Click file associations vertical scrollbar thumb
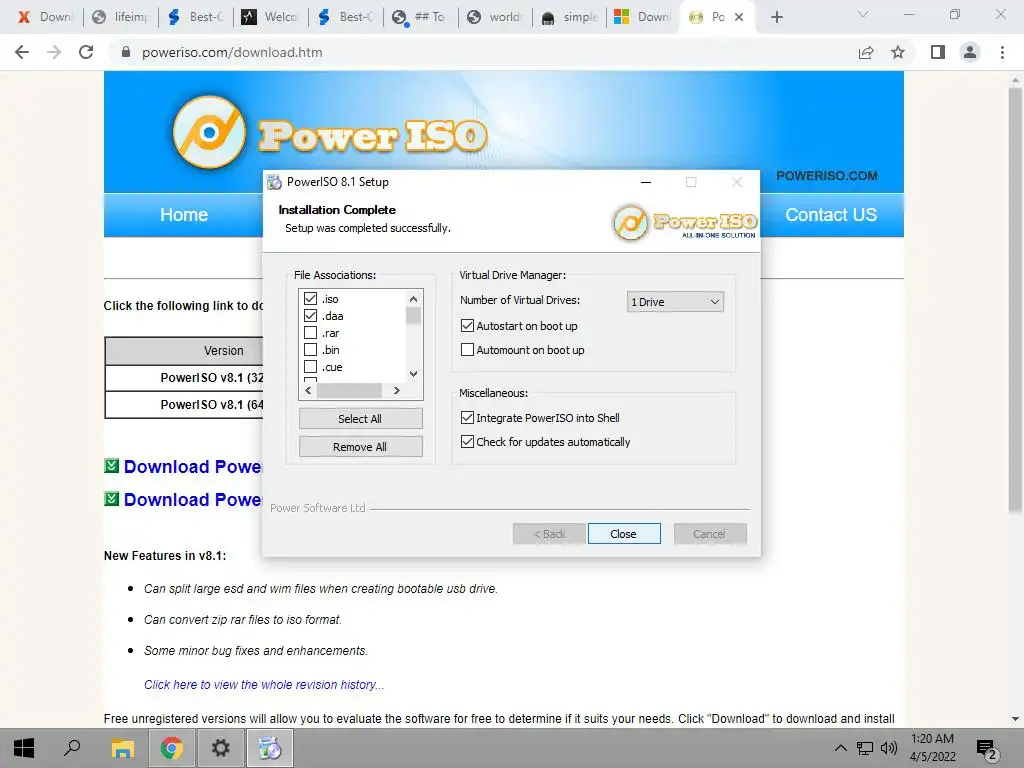Screen dimensions: 1024x768 413,315
